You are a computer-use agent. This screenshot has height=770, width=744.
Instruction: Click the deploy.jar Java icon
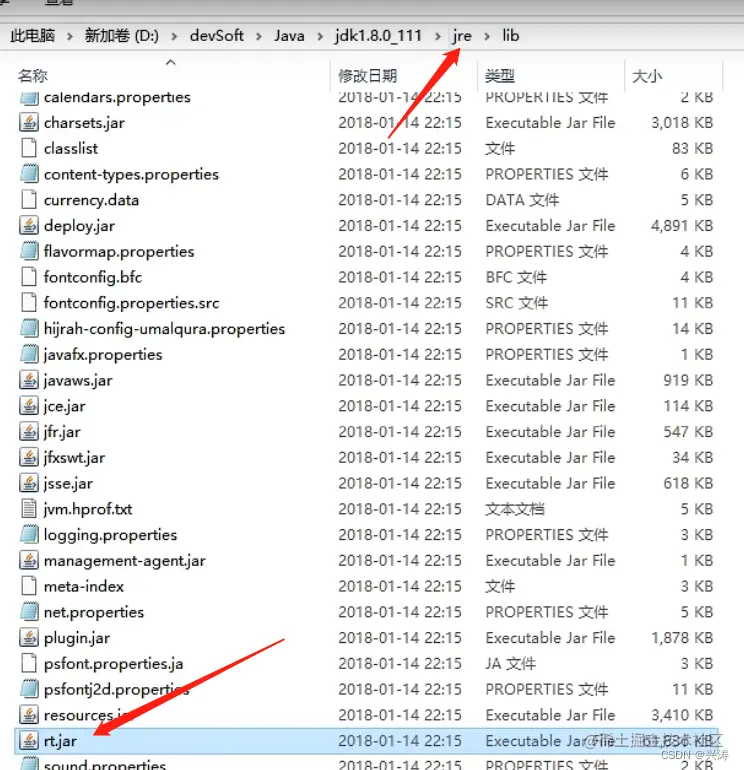[x=28, y=225]
